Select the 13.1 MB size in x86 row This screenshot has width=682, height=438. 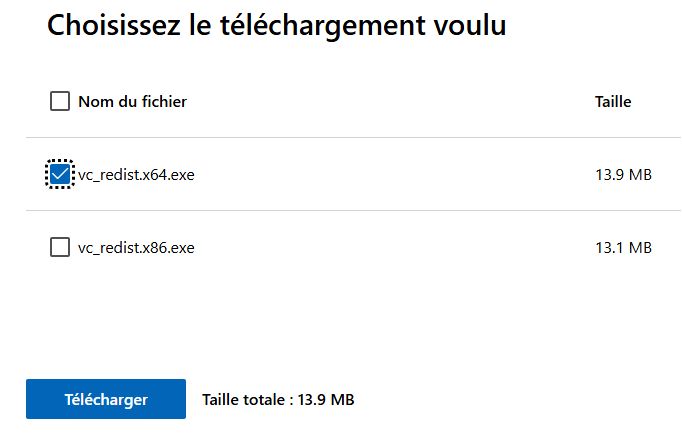(x=623, y=248)
